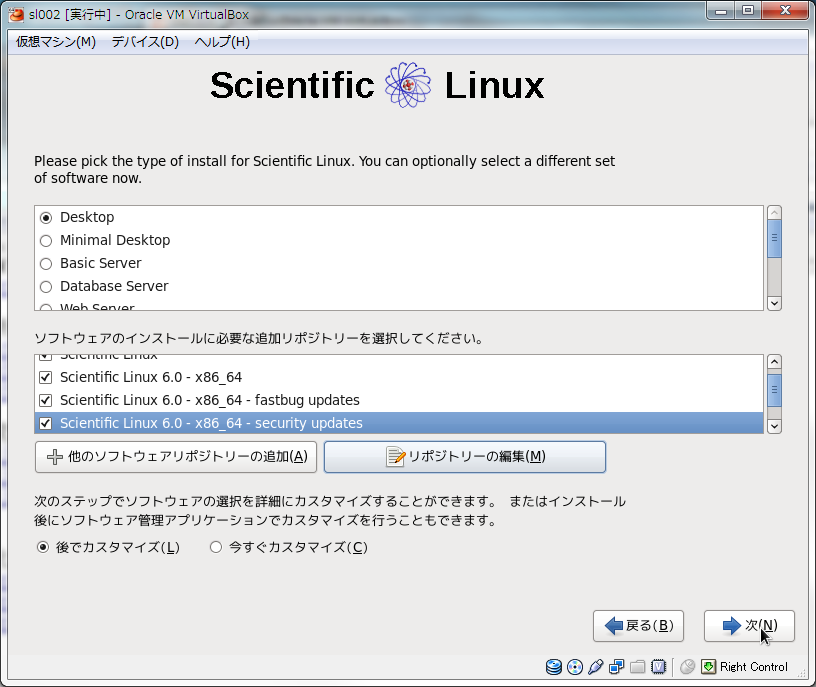Viewport: 816px width, 687px height.
Task: Choose the Minimal Desktop install option
Action: tap(46, 240)
